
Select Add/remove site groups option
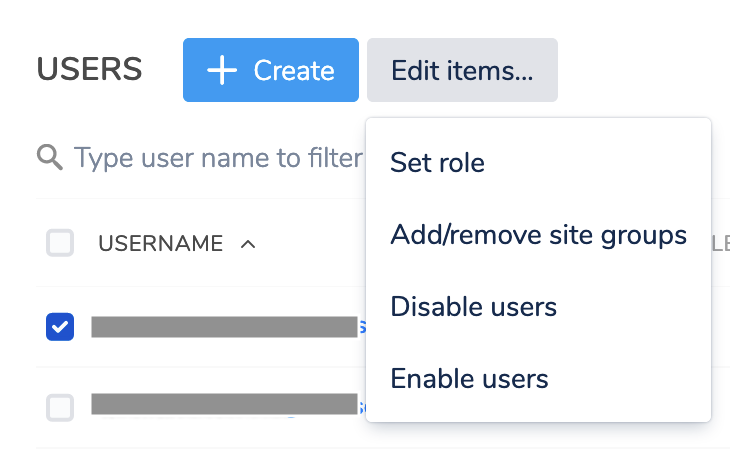click(538, 235)
